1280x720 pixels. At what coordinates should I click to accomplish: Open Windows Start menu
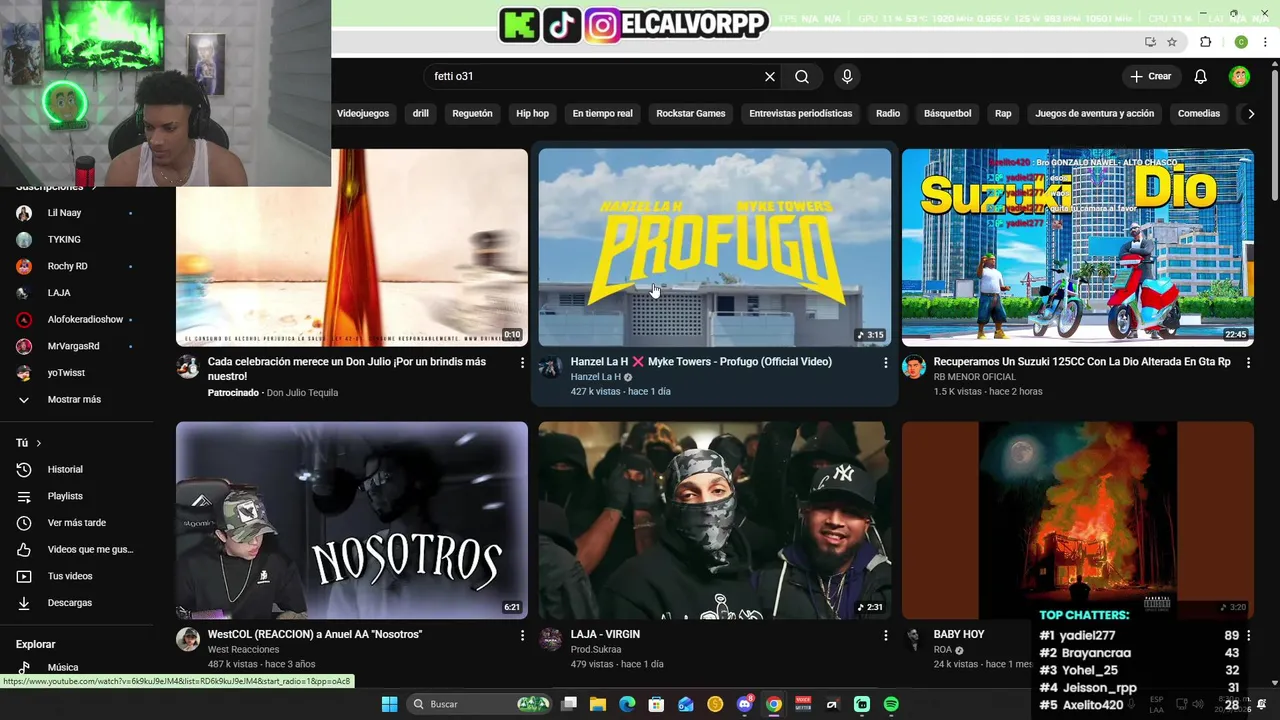pyautogui.click(x=389, y=704)
